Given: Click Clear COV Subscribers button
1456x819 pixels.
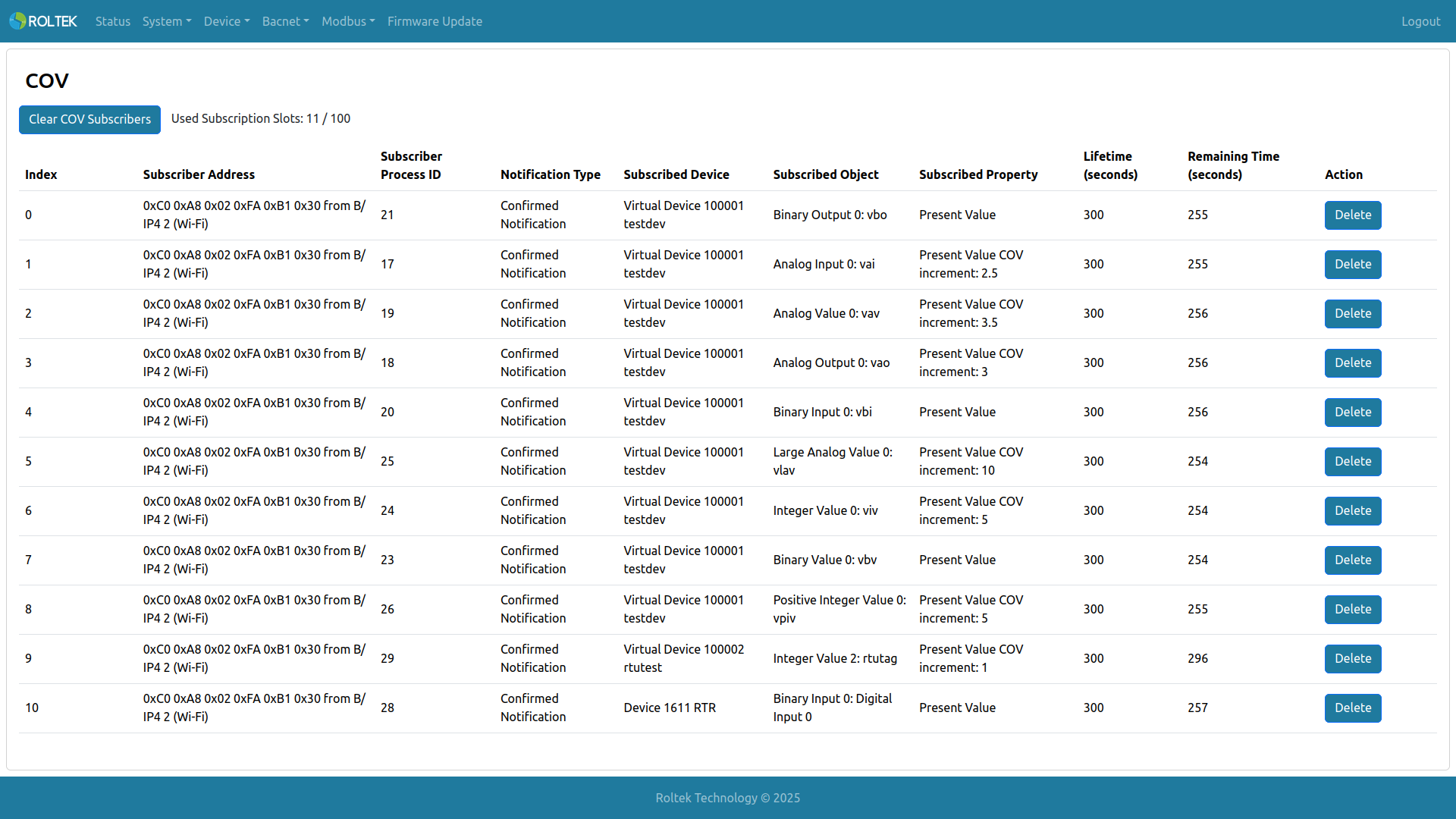Looking at the screenshot, I should click(x=89, y=119).
